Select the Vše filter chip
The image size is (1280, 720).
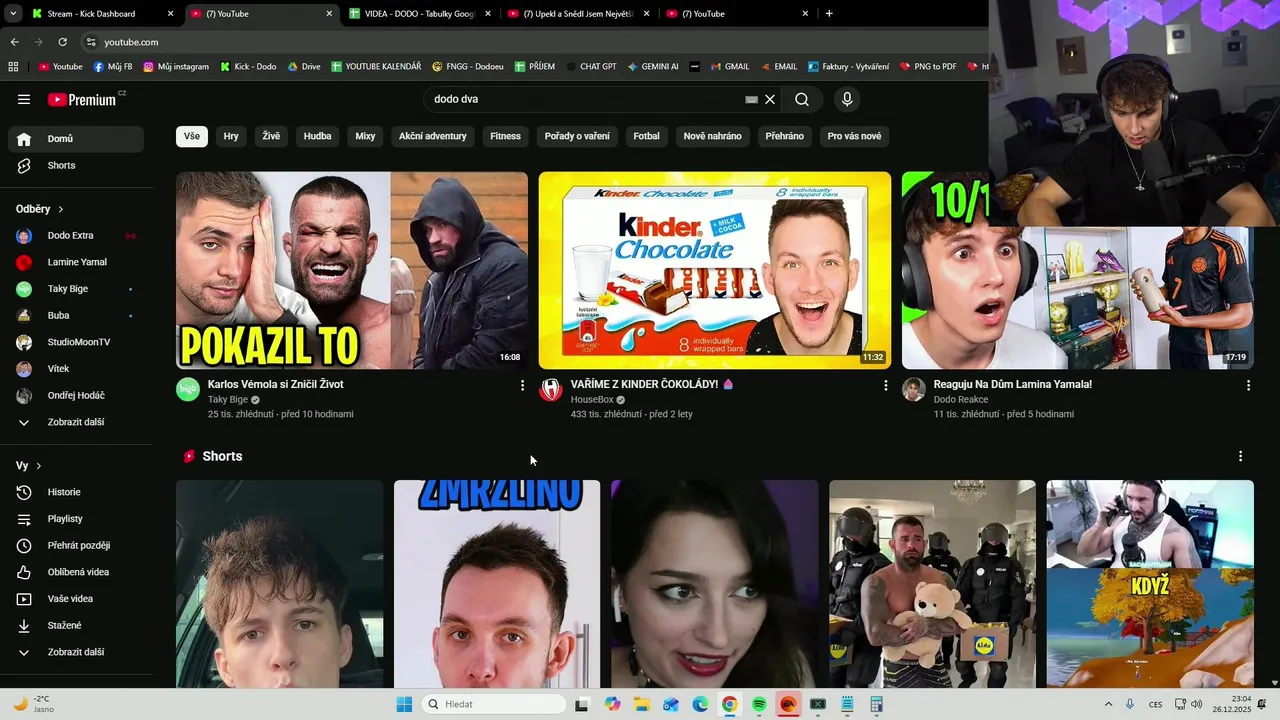[192, 136]
